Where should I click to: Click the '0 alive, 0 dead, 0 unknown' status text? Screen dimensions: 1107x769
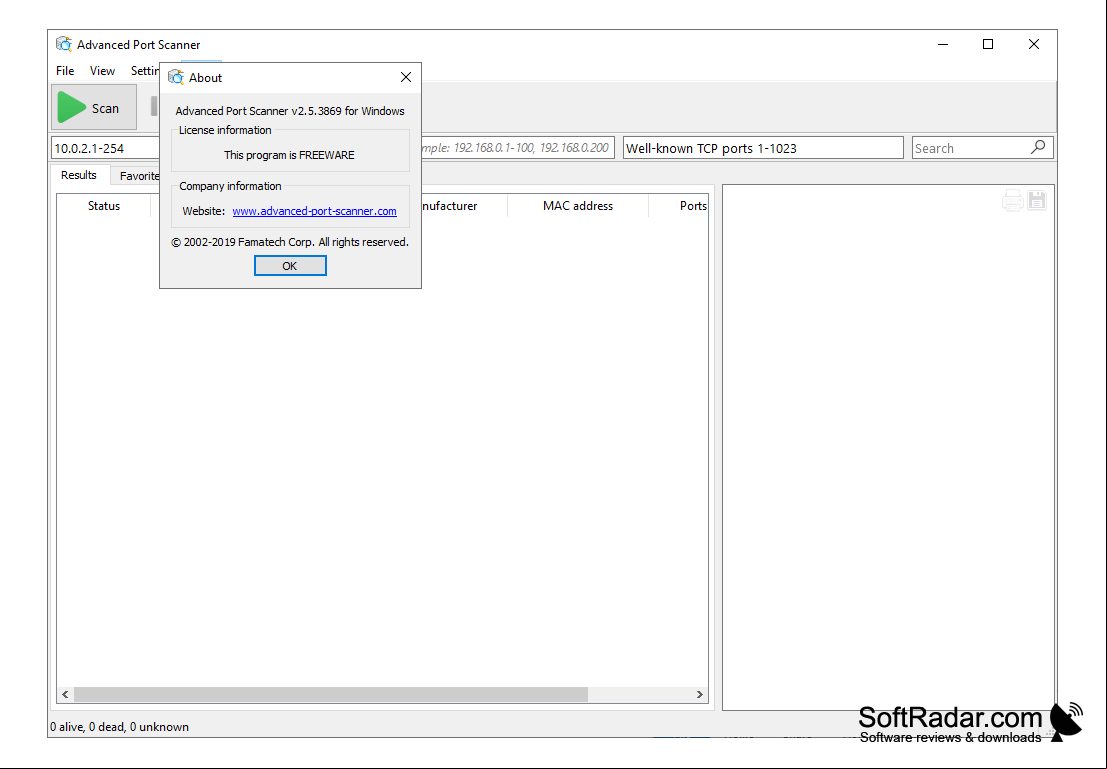(x=119, y=727)
